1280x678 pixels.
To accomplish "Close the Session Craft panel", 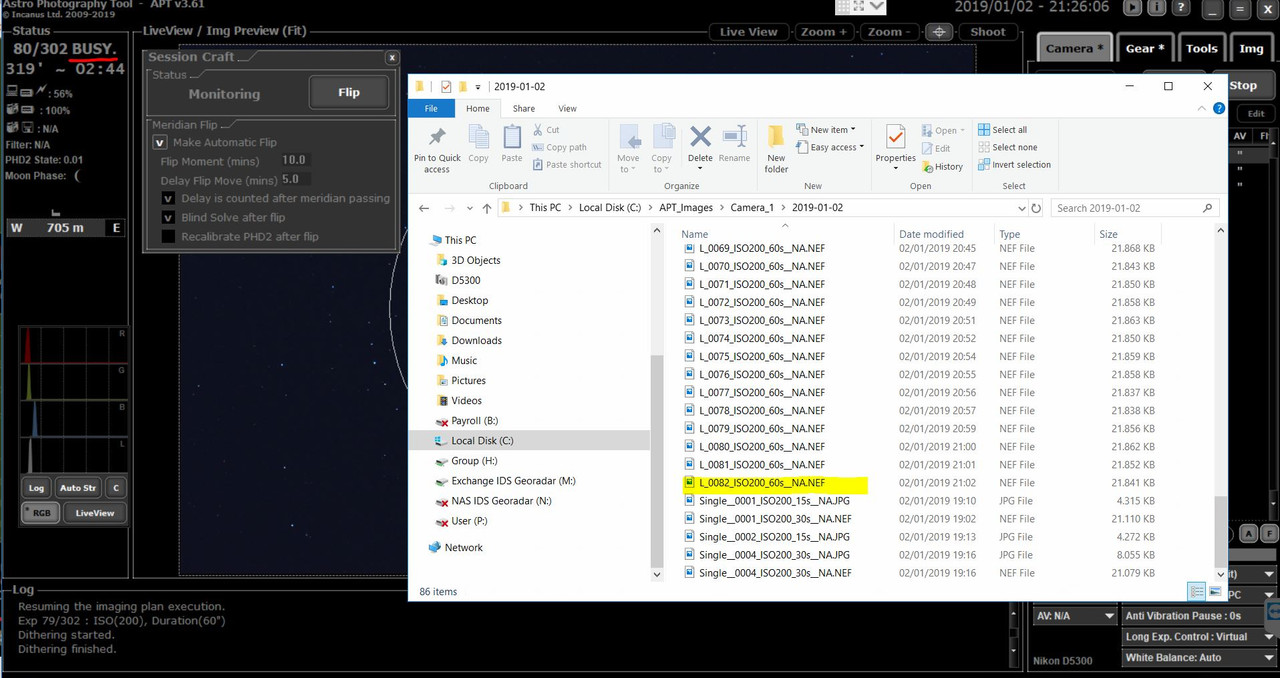I will click(x=392, y=58).
